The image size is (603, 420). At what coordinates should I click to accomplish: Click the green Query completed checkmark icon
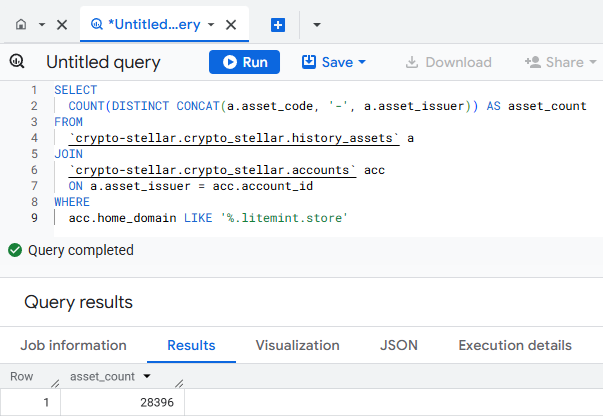pyautogui.click(x=15, y=250)
